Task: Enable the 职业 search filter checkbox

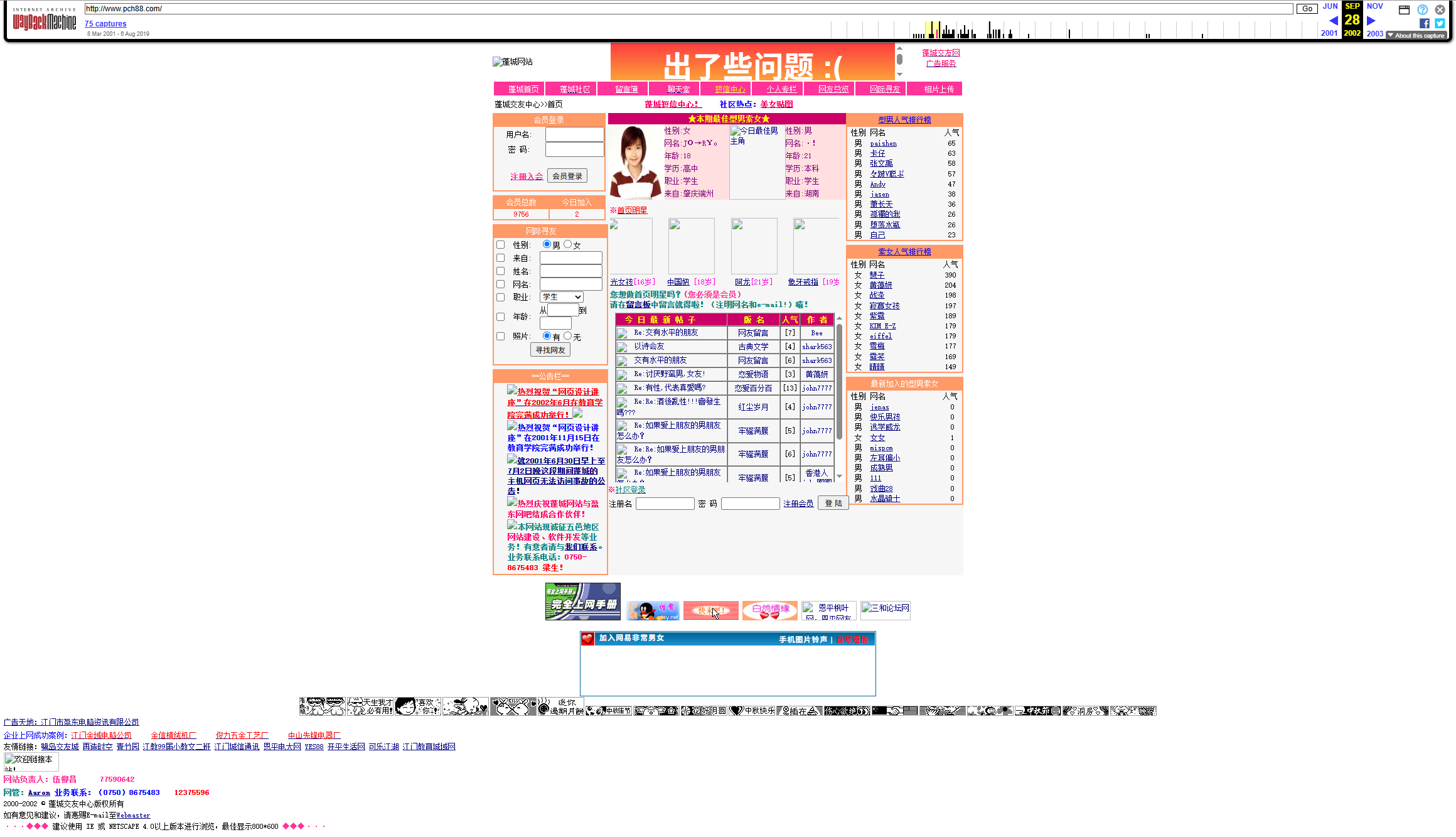Action: tap(500, 298)
